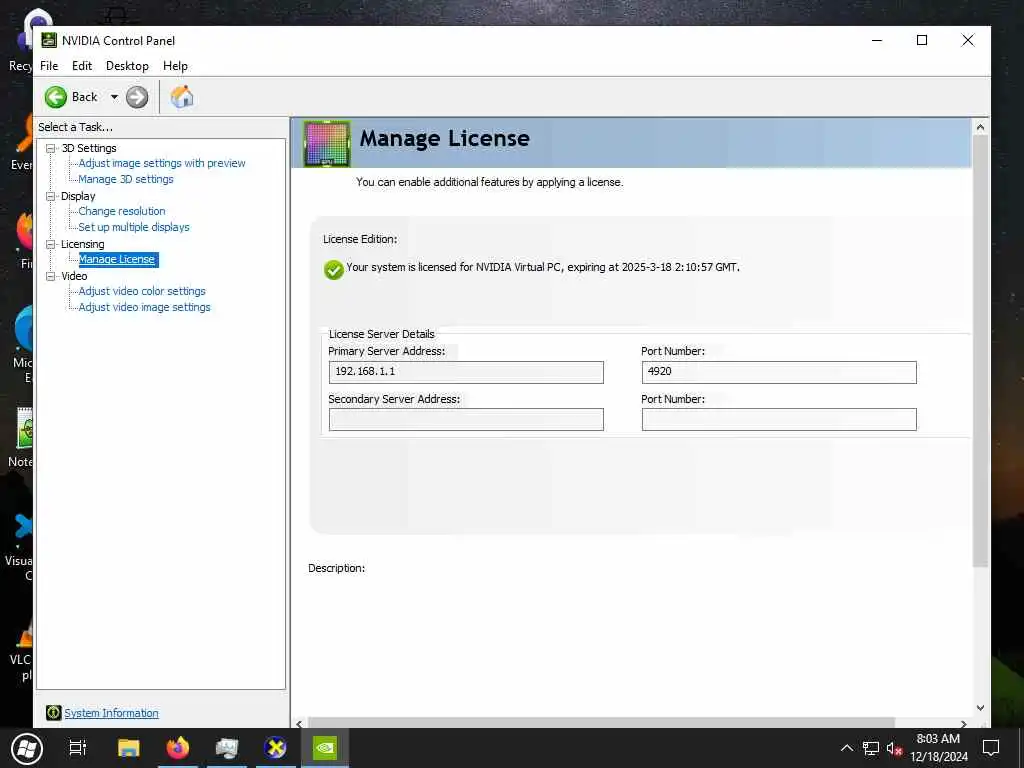Open the File menu
The height and width of the screenshot is (768, 1024).
tap(49, 66)
